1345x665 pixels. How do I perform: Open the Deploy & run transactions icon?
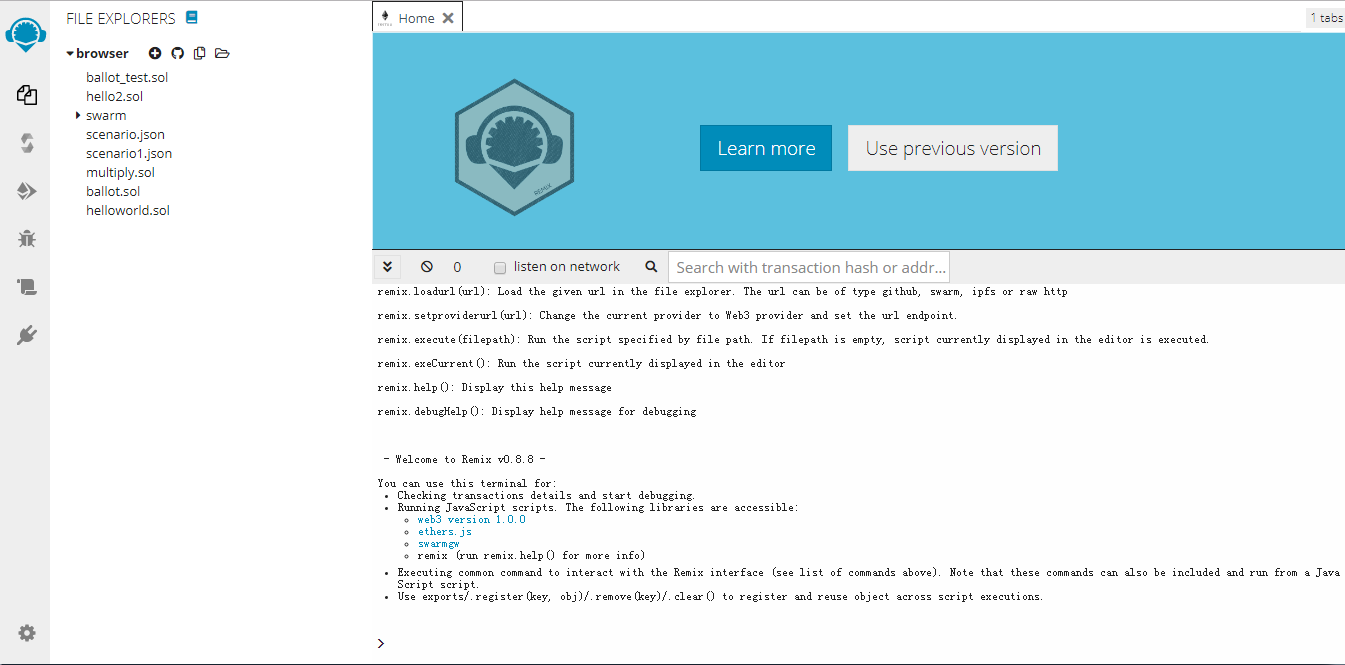(x=27, y=191)
